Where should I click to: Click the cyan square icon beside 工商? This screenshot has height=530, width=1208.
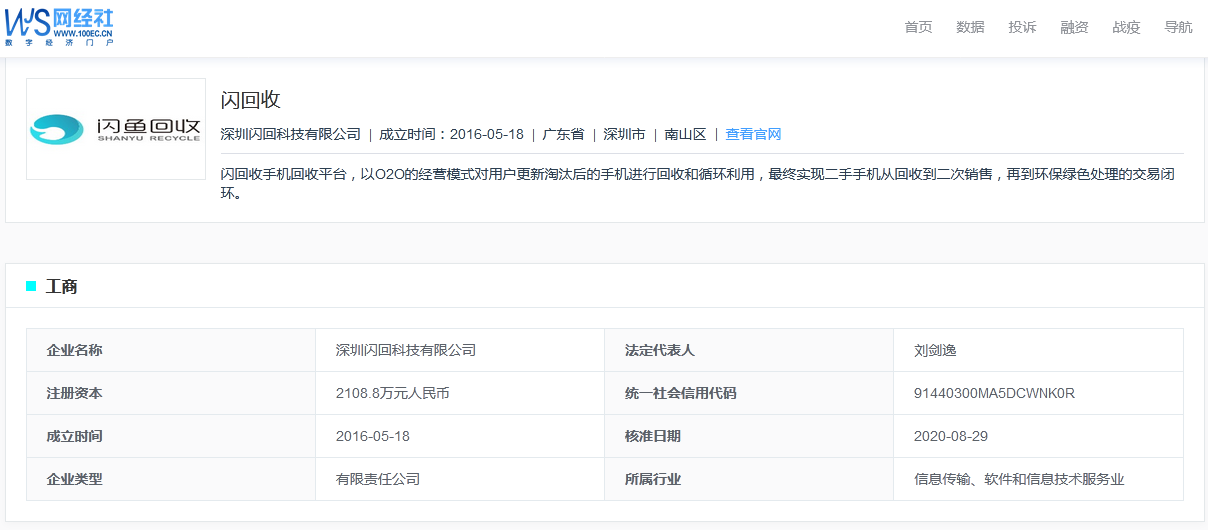tap(31, 287)
